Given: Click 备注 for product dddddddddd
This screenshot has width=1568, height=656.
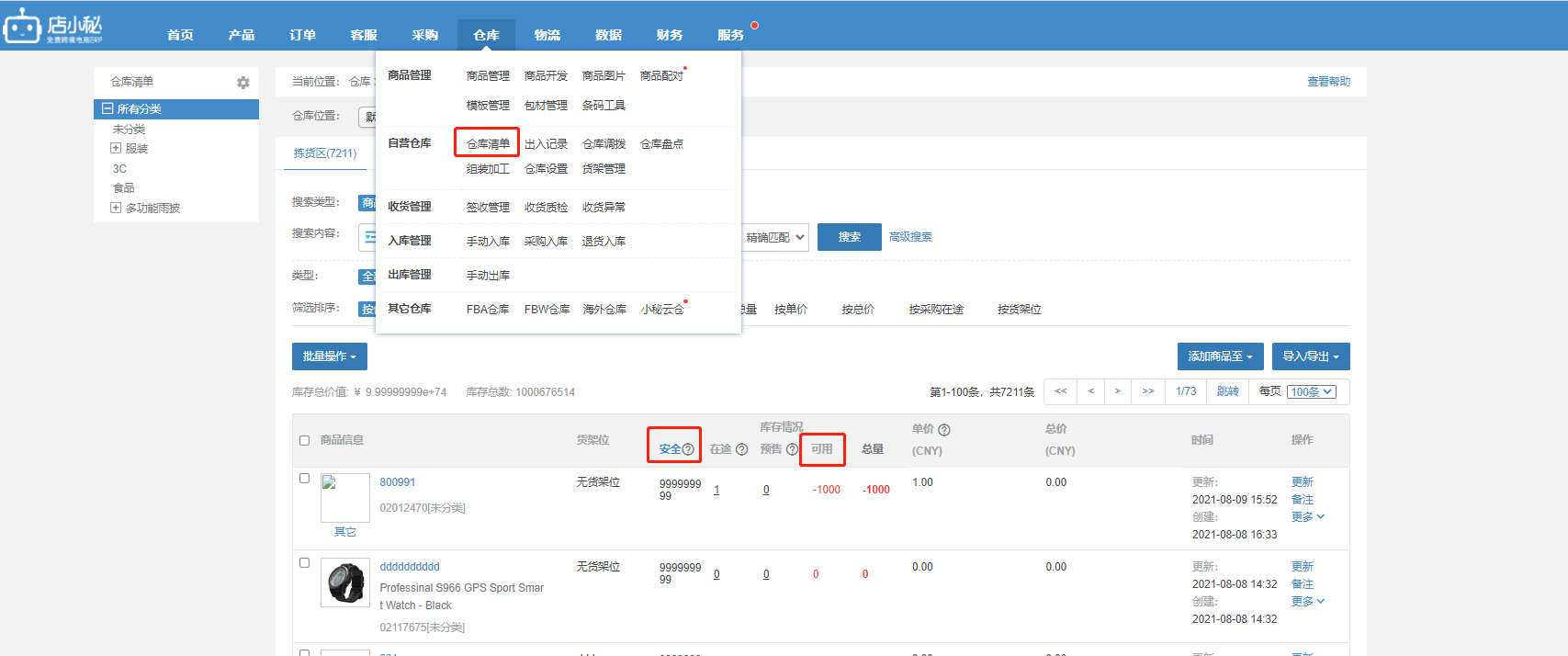Looking at the screenshot, I should click(x=1303, y=584).
